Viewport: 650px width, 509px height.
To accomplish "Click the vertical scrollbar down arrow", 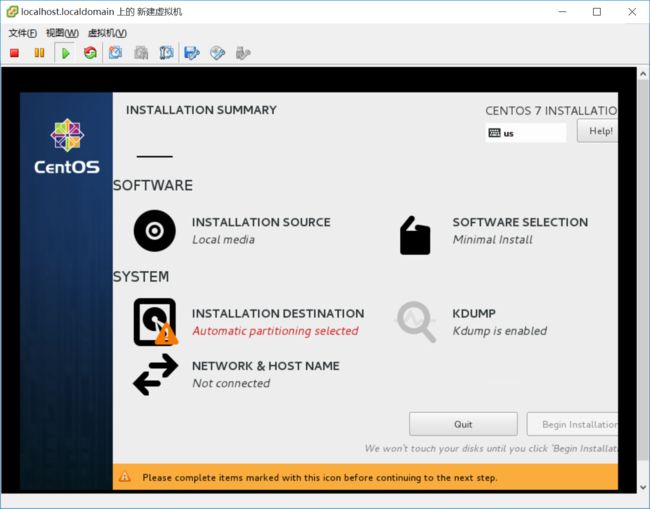I will click(643, 487).
